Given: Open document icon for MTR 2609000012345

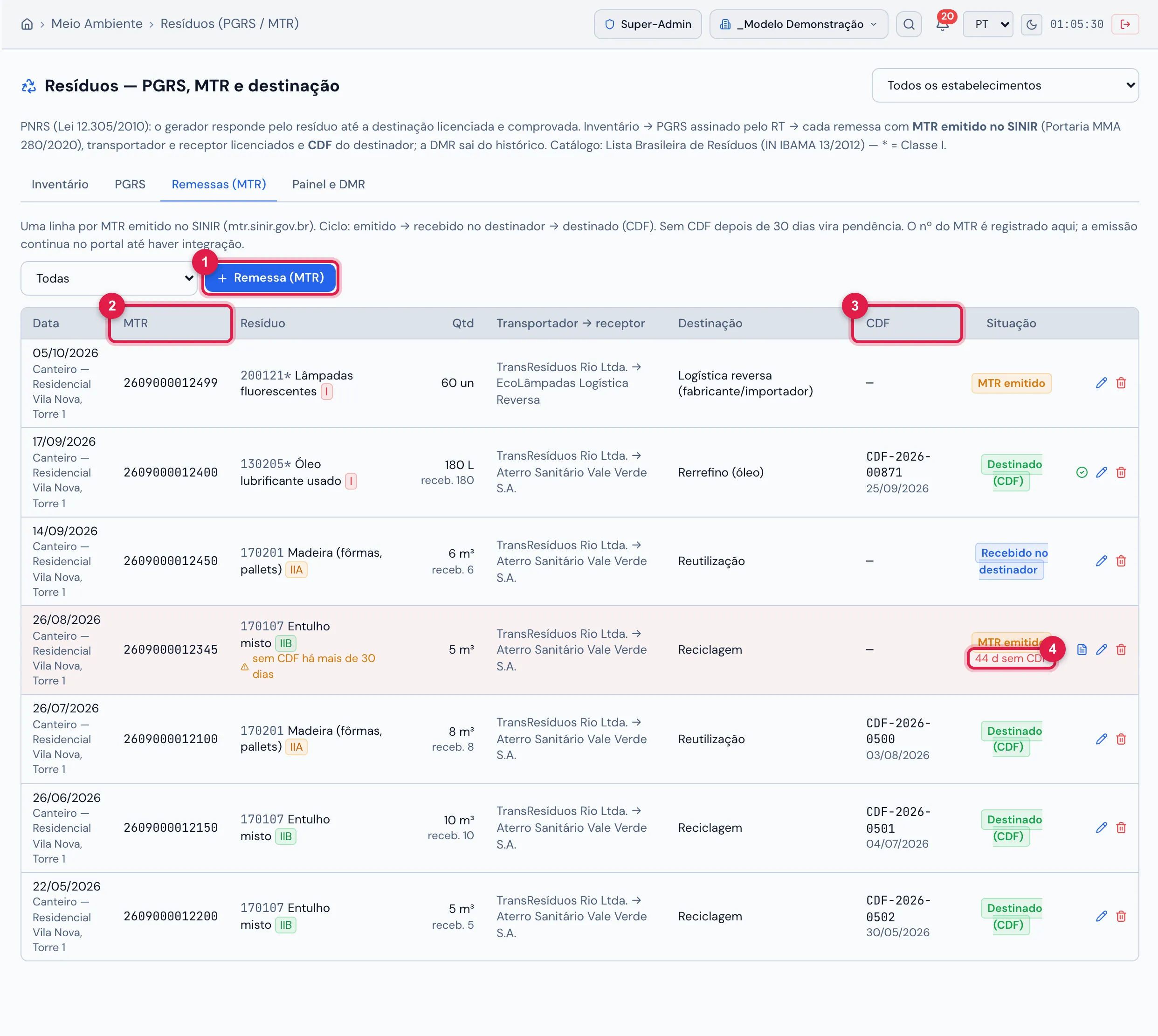Looking at the screenshot, I should [1082, 649].
